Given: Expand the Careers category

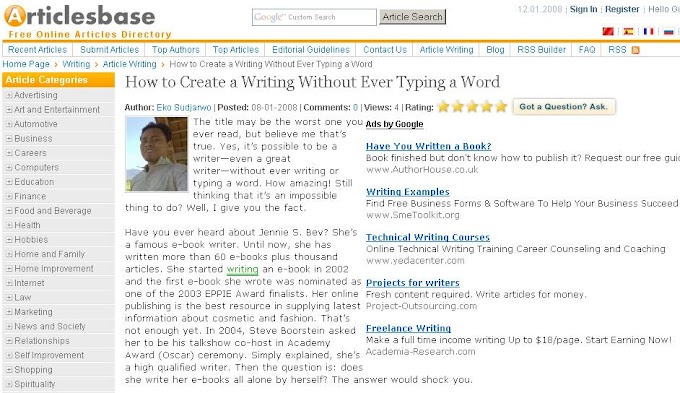Looking at the screenshot, I should 9,153.
